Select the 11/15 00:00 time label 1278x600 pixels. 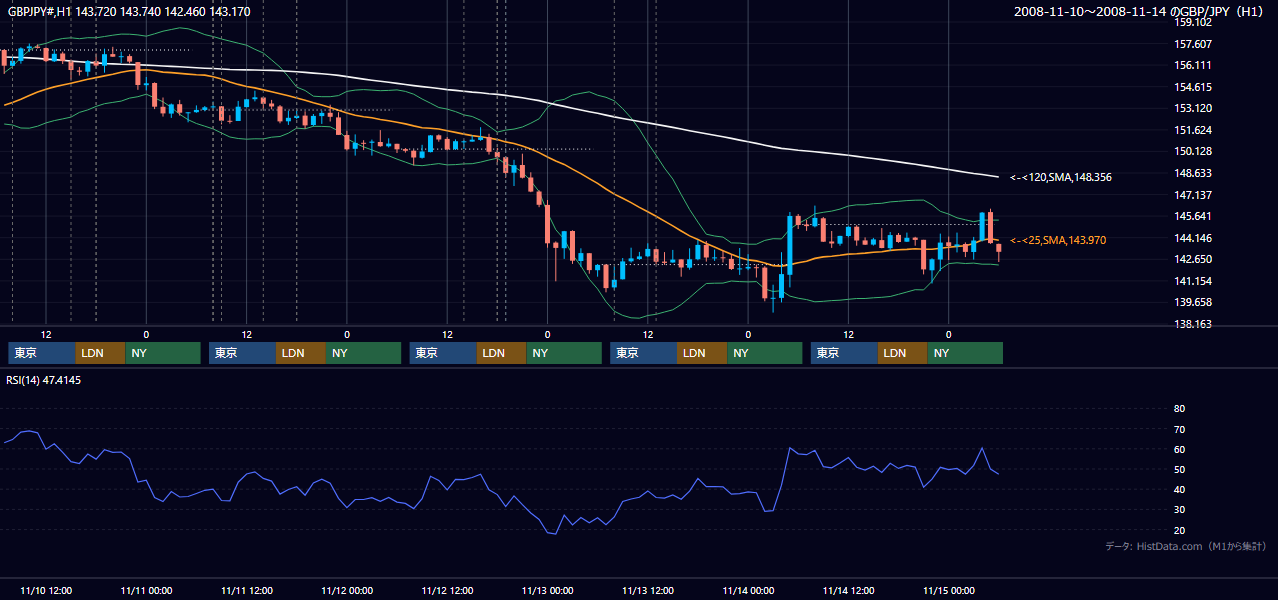click(x=949, y=590)
